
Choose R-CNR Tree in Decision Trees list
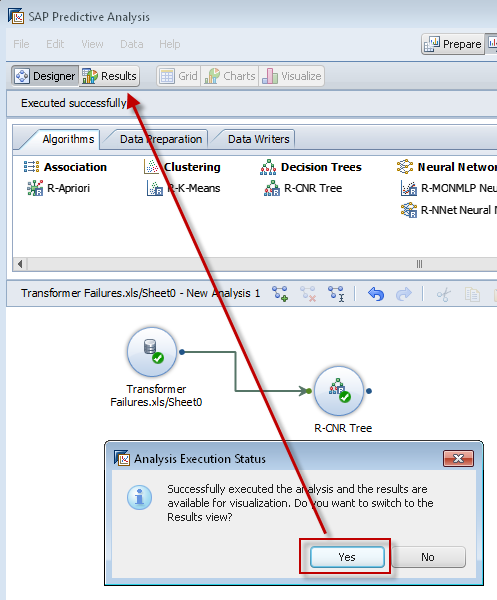pos(303,188)
